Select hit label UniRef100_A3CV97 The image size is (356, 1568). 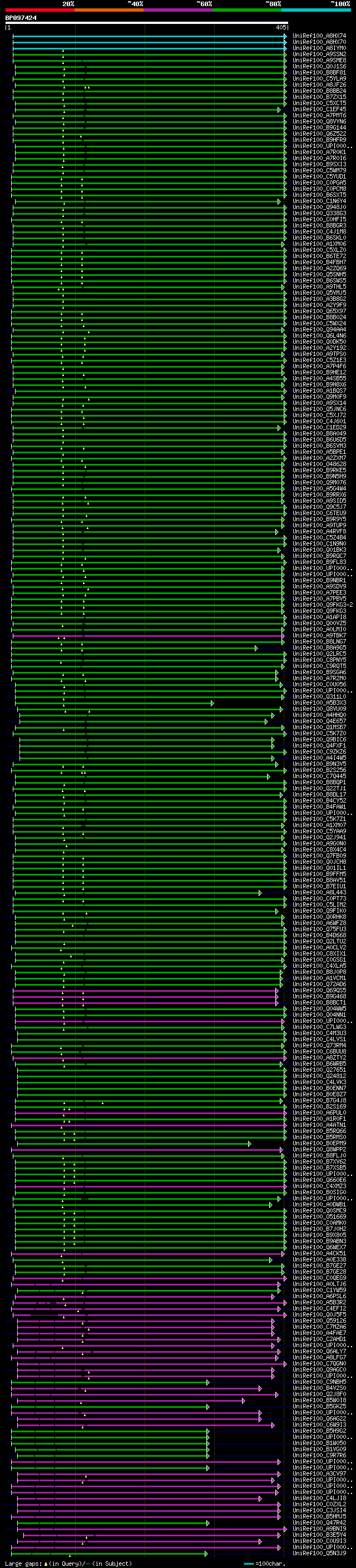coord(319,1473)
